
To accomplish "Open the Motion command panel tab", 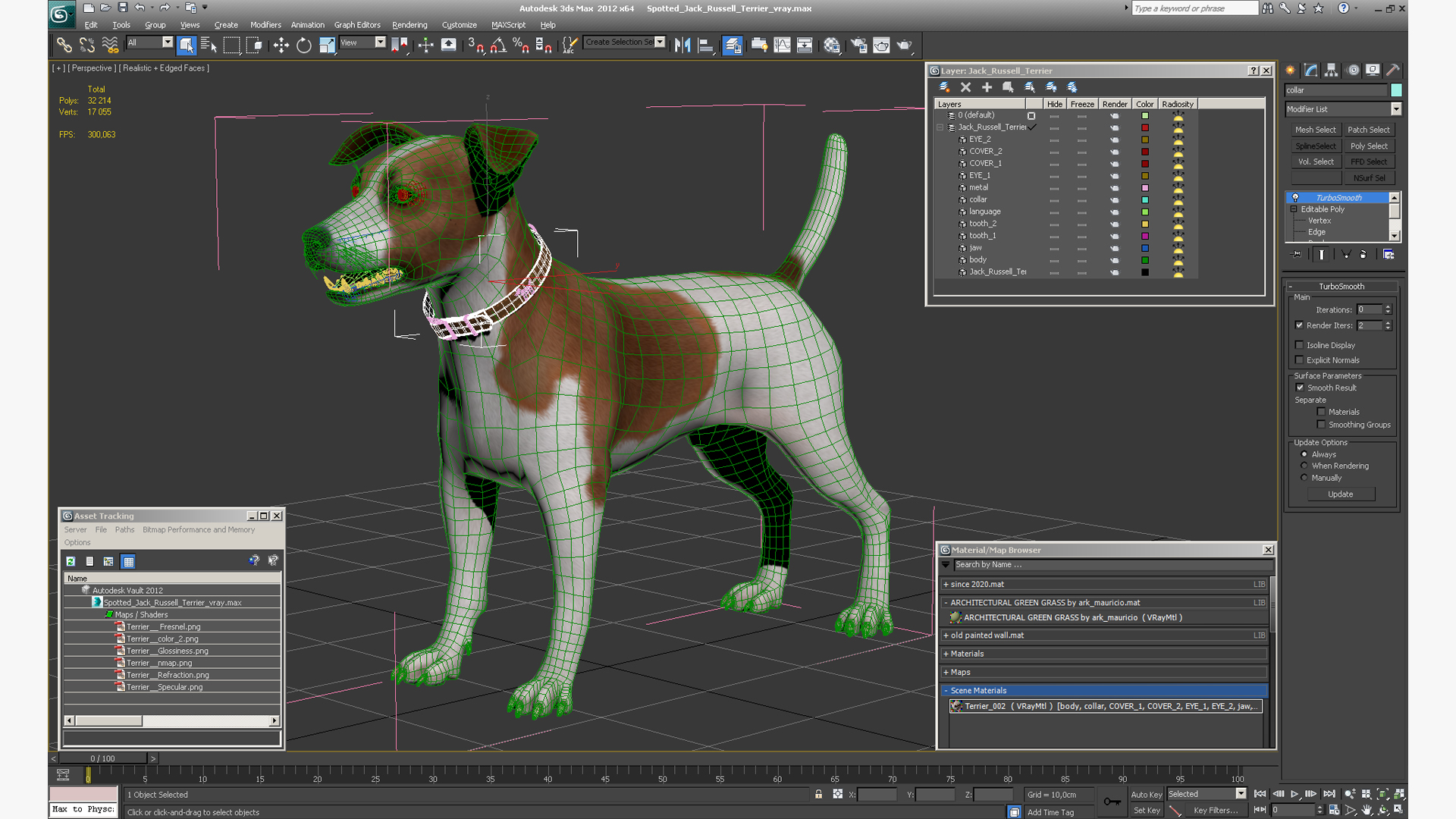I will pyautogui.click(x=1353, y=70).
